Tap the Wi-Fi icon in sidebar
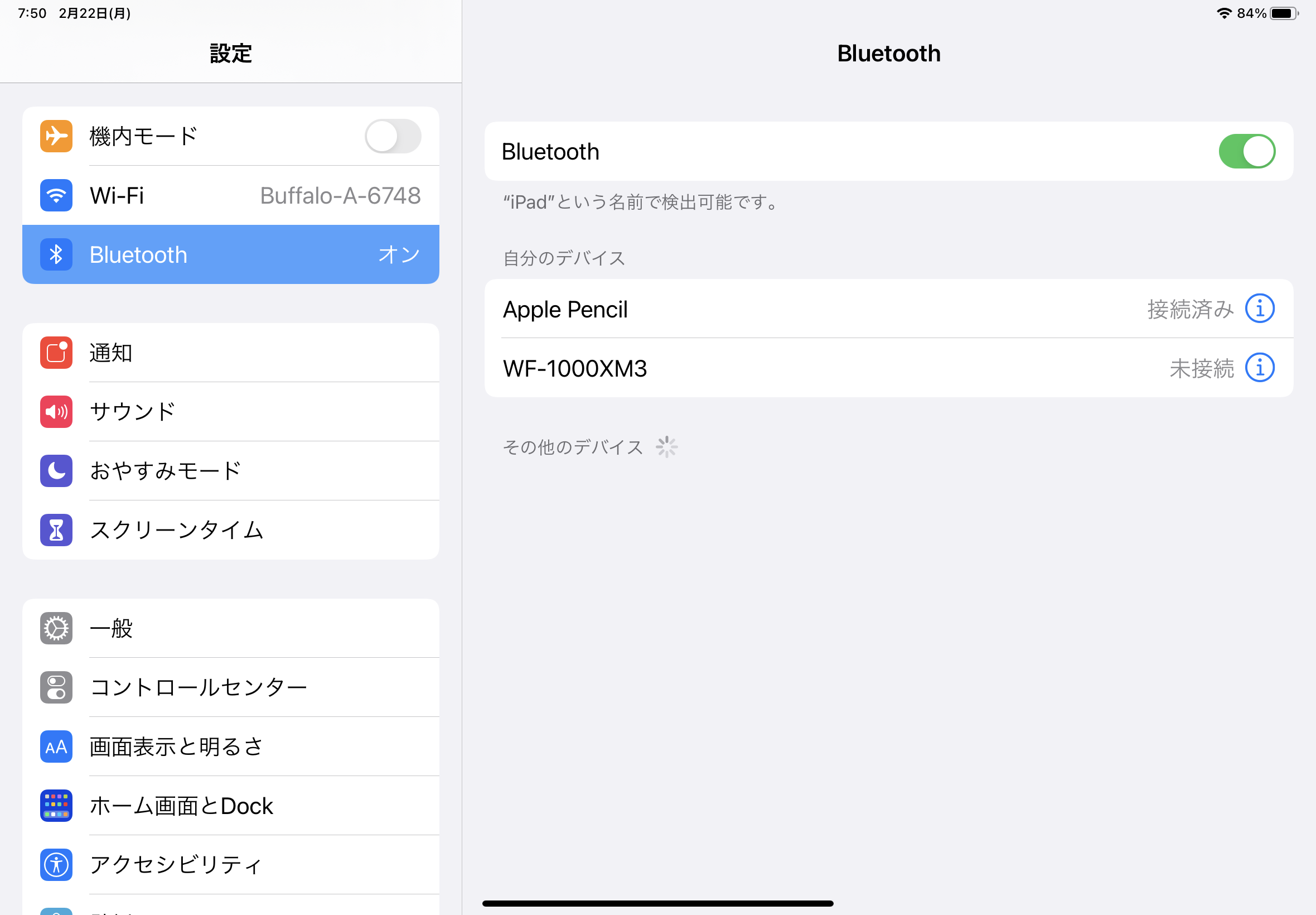 click(x=56, y=195)
